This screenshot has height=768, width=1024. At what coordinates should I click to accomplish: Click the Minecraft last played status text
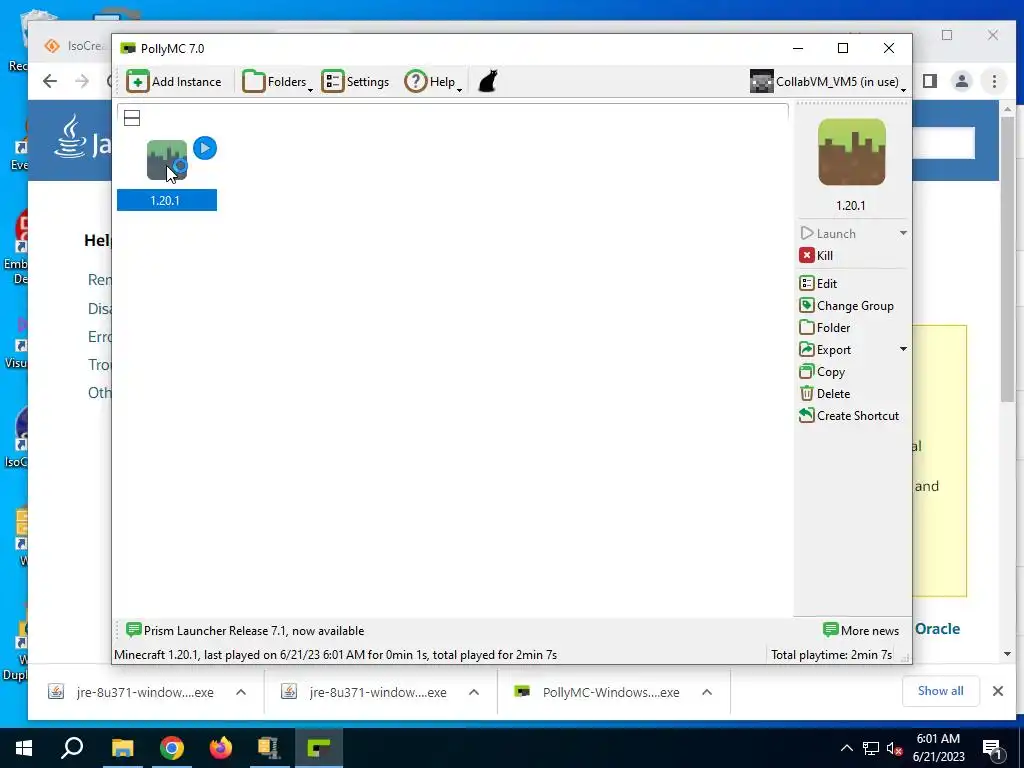[336, 655]
